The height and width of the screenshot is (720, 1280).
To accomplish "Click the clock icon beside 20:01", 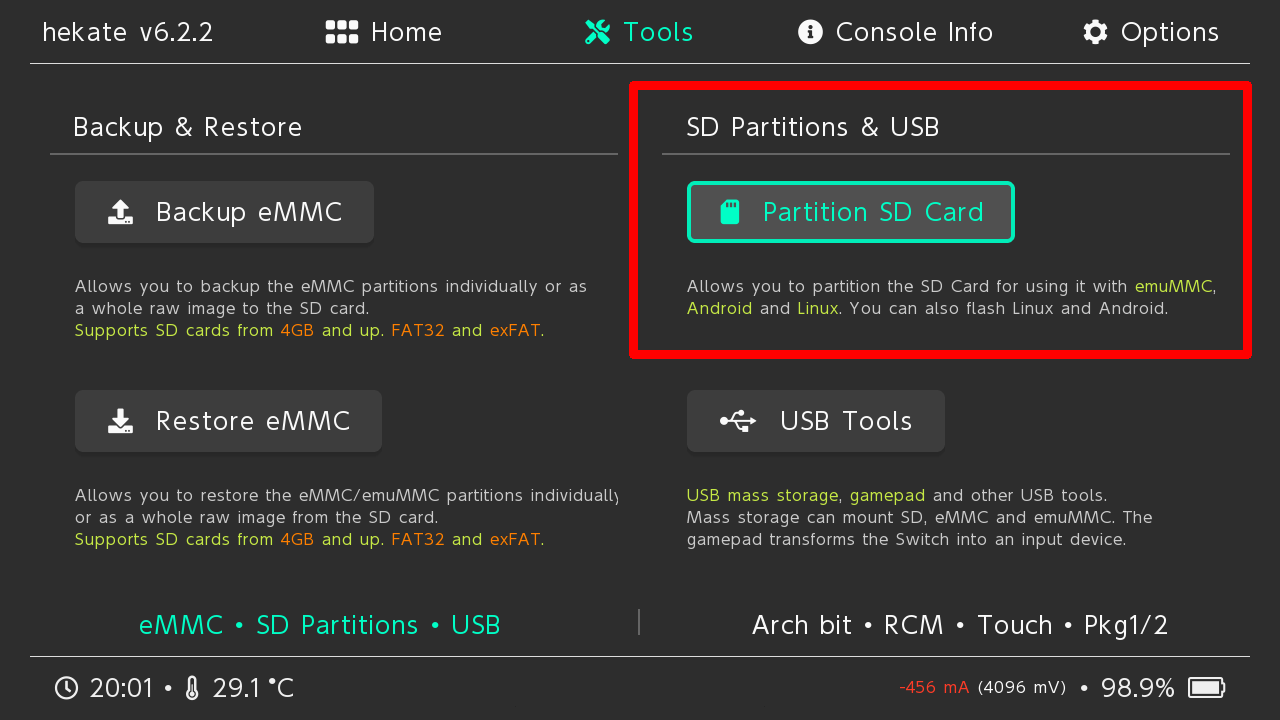I will [66, 688].
